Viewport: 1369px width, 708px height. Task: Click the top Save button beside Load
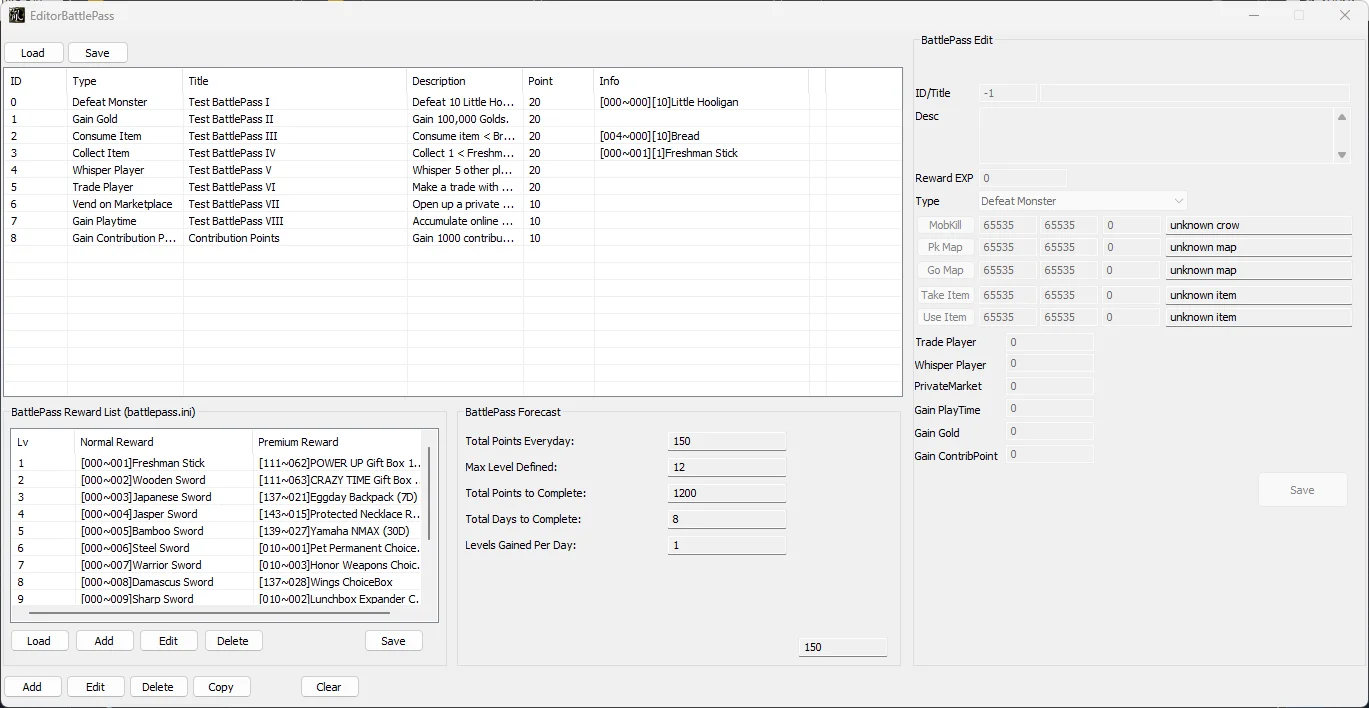point(97,53)
